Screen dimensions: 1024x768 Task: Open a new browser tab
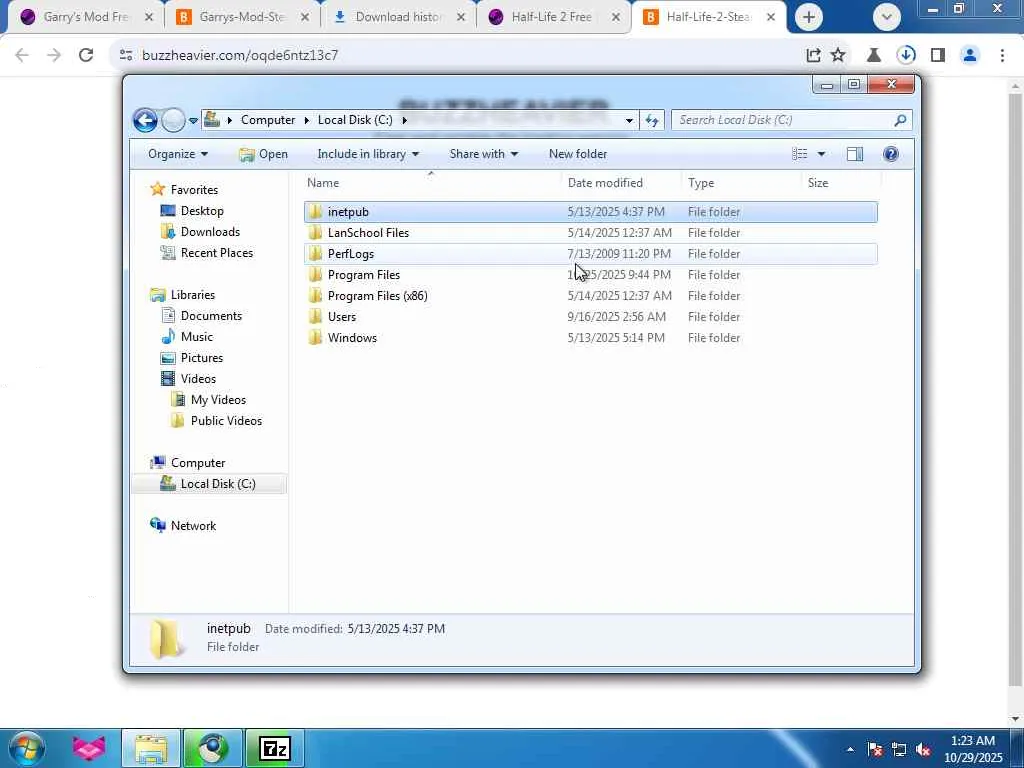coord(808,18)
